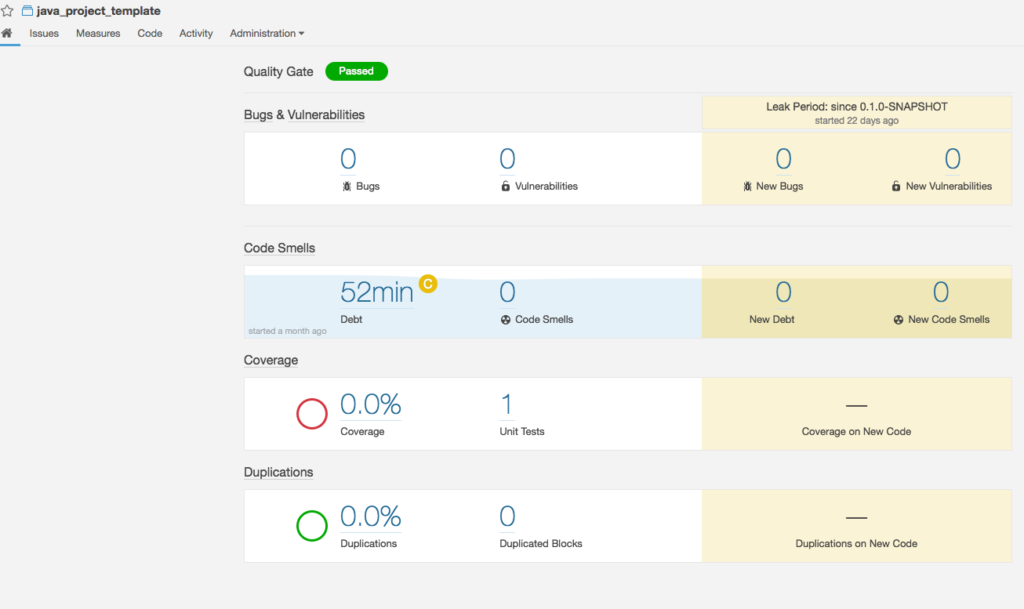This screenshot has height=609, width=1024.
Task: Click the icon beside Code Smells count label
Action: click(505, 319)
